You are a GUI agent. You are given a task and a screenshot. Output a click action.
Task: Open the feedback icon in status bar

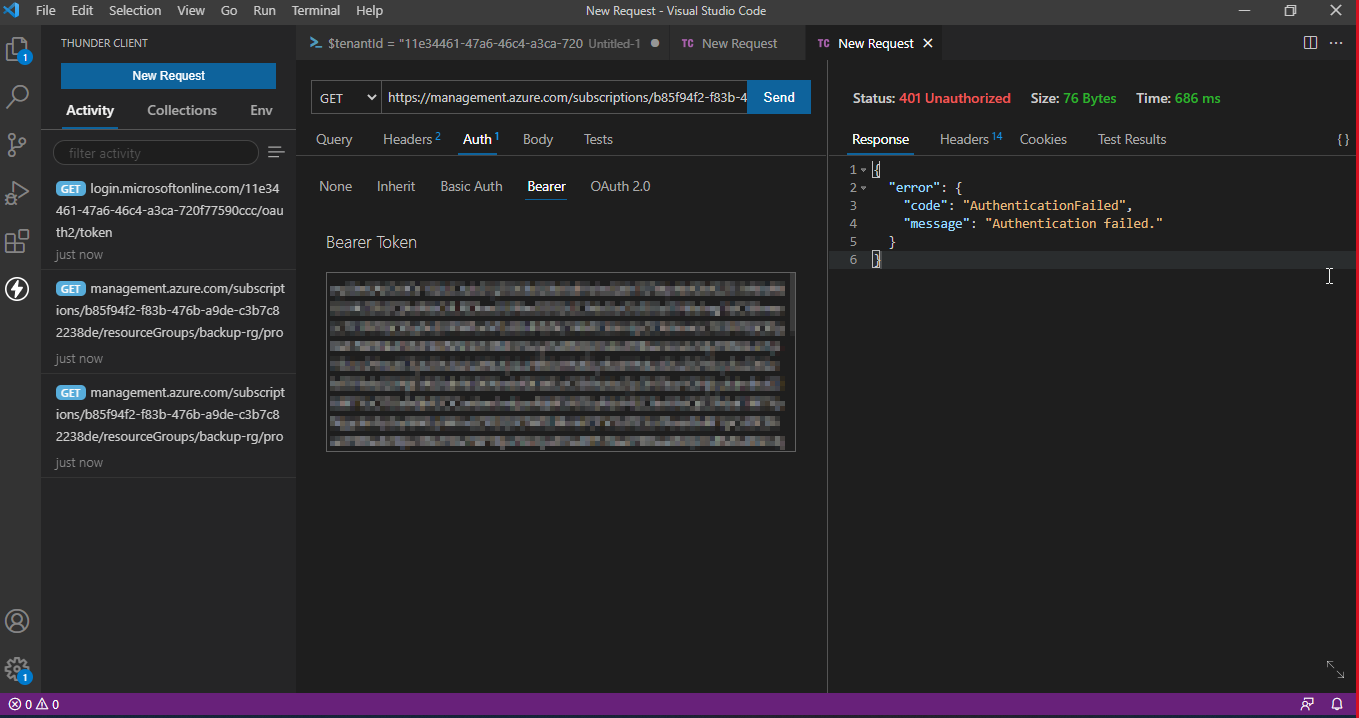tap(1307, 704)
